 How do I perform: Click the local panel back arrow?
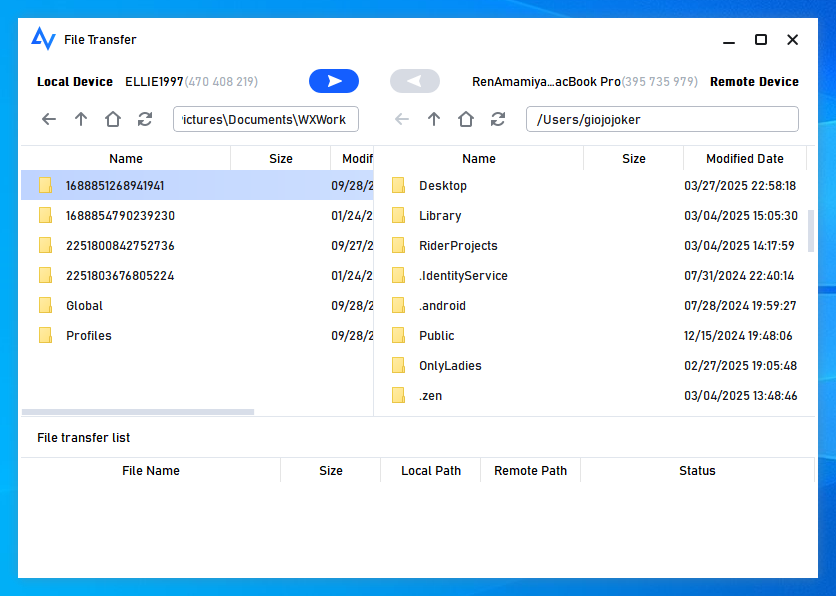[x=49, y=120]
